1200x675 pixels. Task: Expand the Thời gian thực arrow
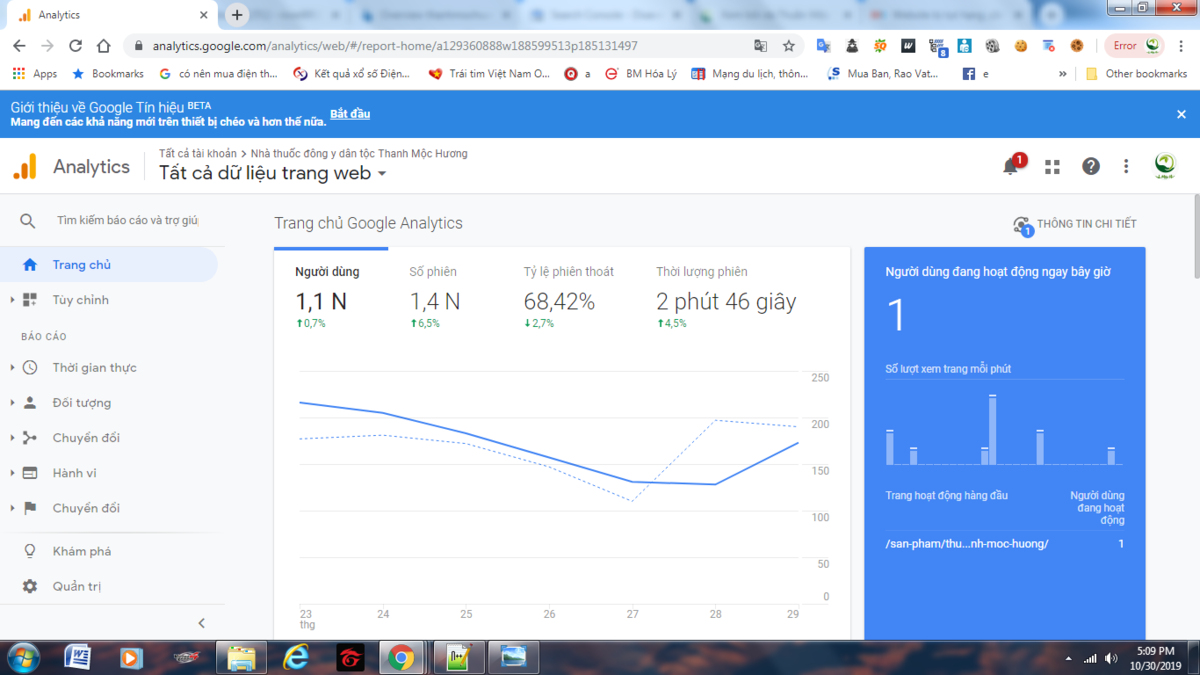pos(12,368)
